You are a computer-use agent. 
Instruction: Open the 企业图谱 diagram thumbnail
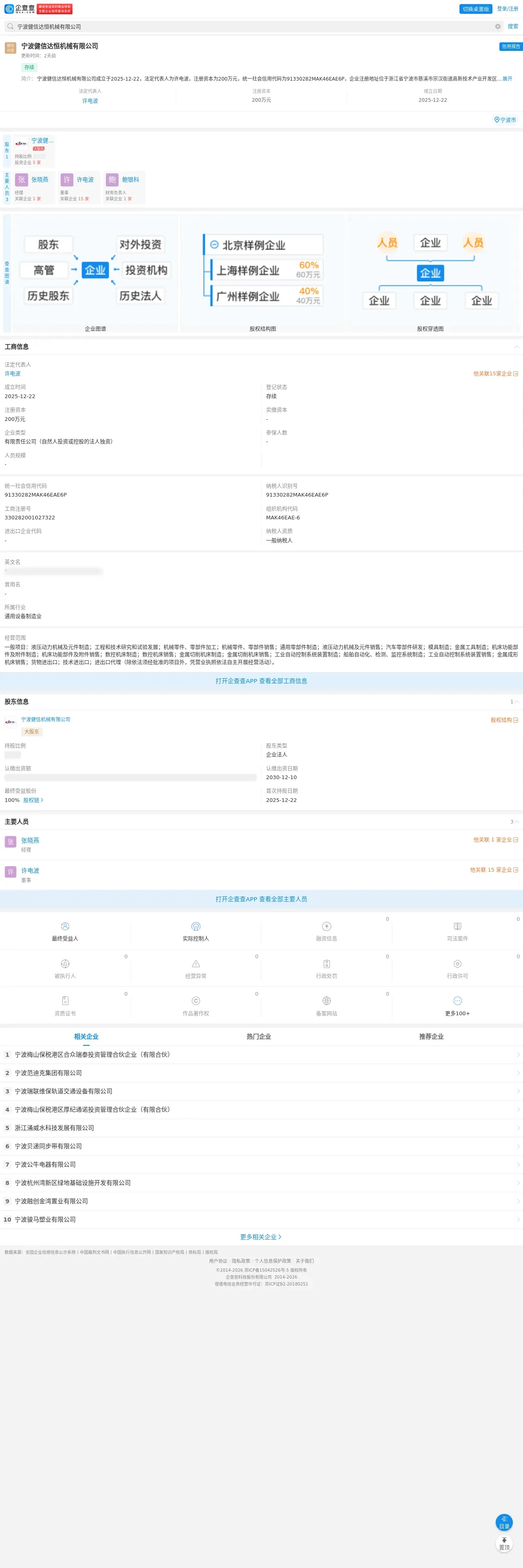coord(95,273)
